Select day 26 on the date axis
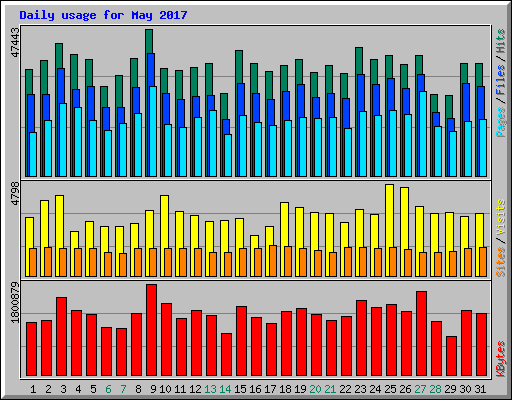 point(405,389)
